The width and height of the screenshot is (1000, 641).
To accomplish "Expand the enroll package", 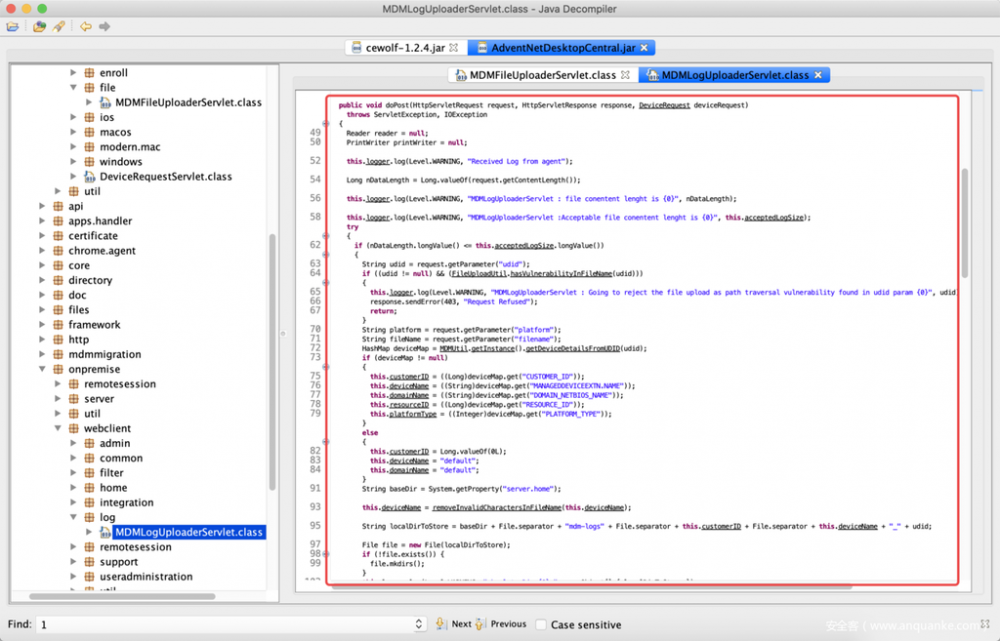I will [x=73, y=73].
